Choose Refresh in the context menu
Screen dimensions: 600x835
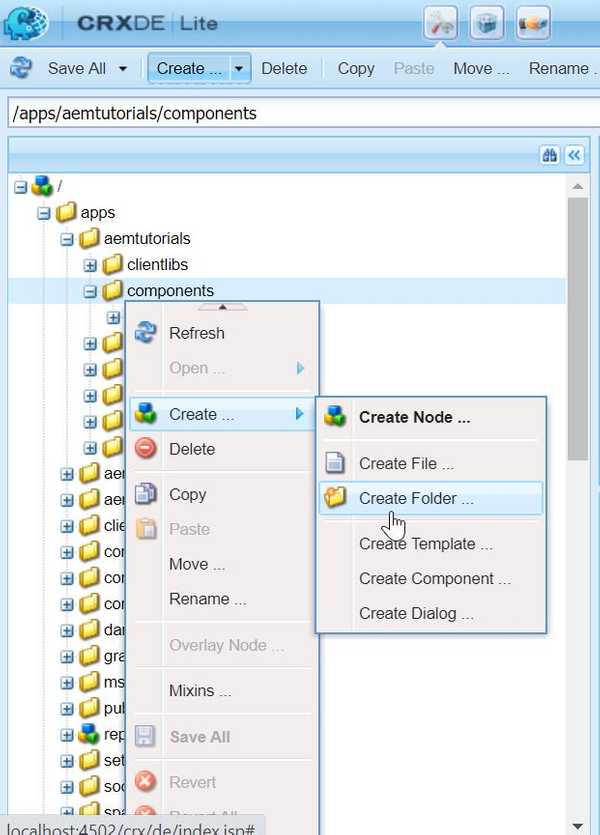coord(196,333)
